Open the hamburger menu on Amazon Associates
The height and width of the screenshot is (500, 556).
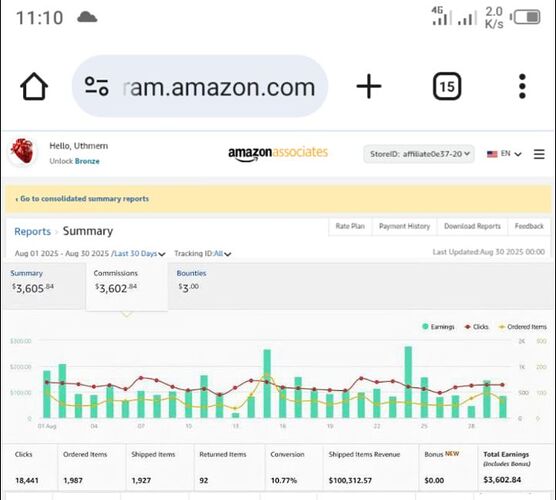(539, 154)
